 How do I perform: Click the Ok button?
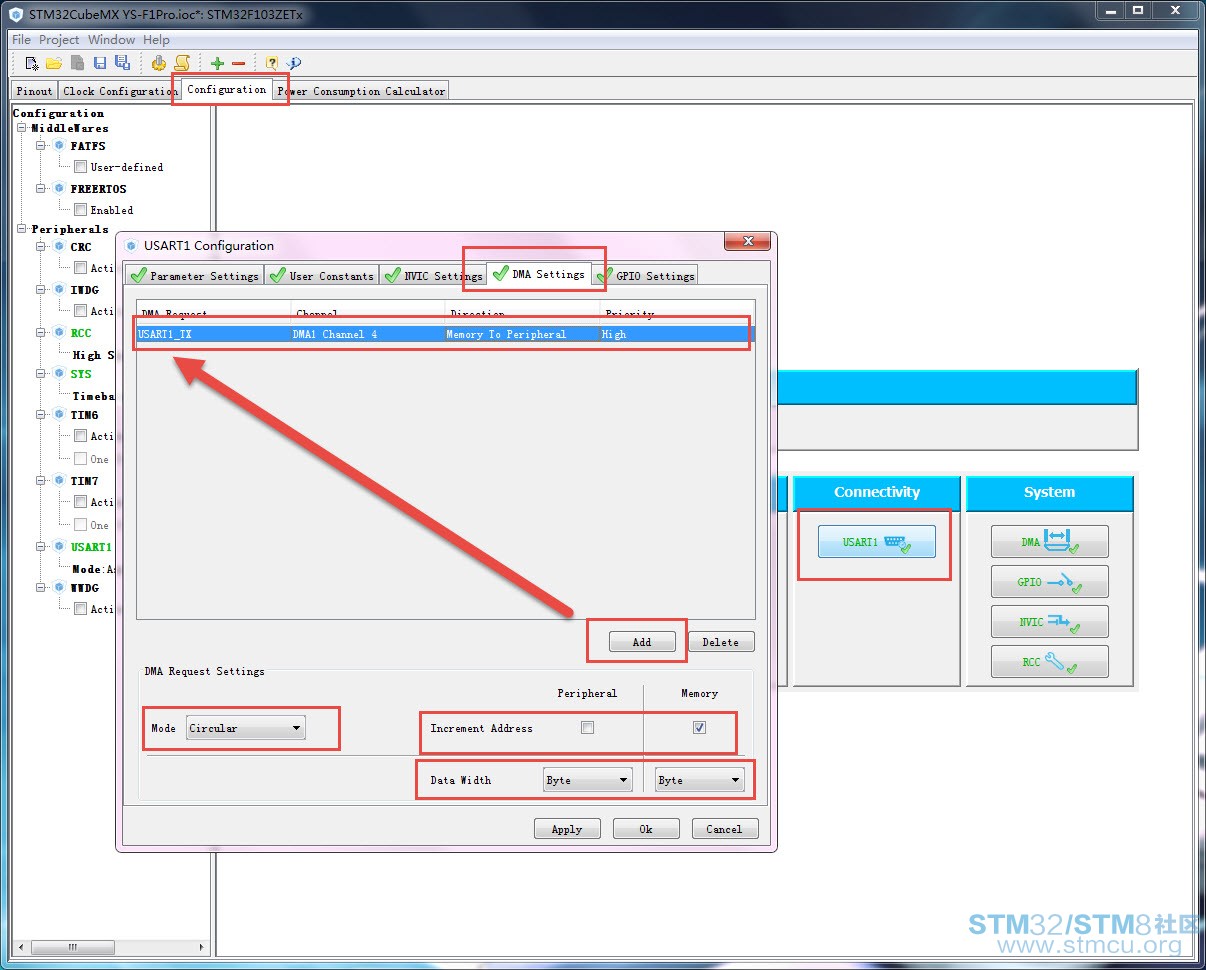coord(646,829)
